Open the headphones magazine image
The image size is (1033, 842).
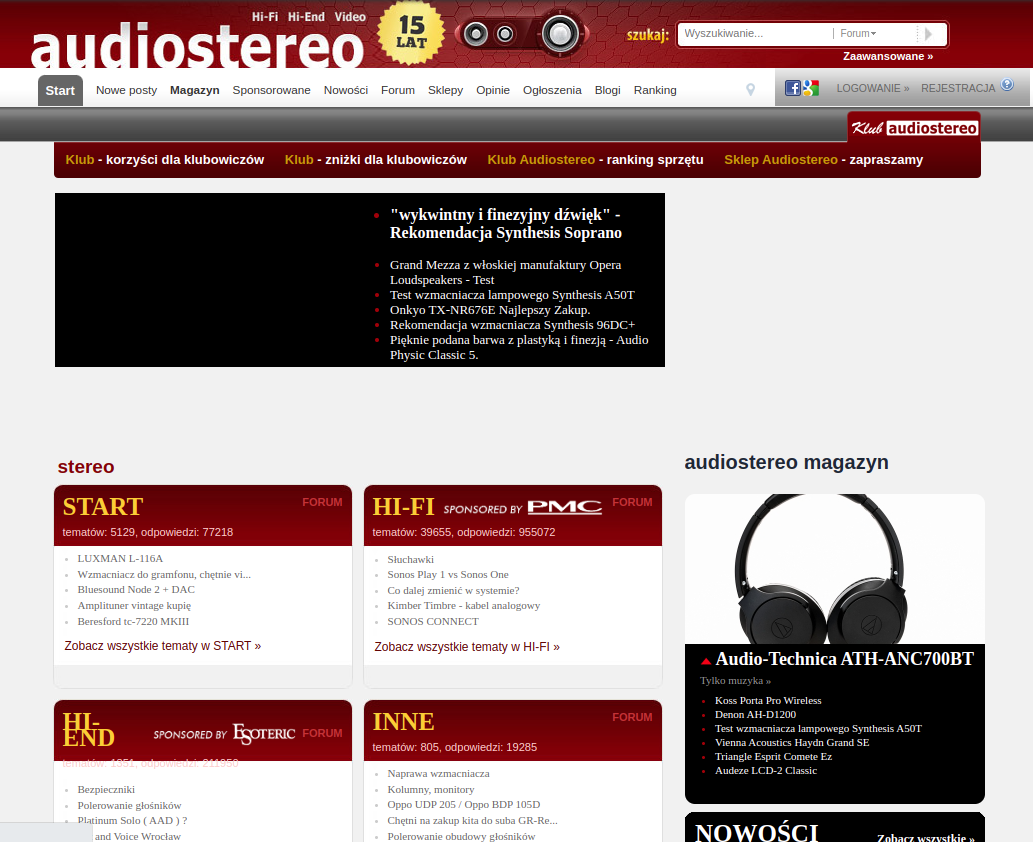[835, 569]
